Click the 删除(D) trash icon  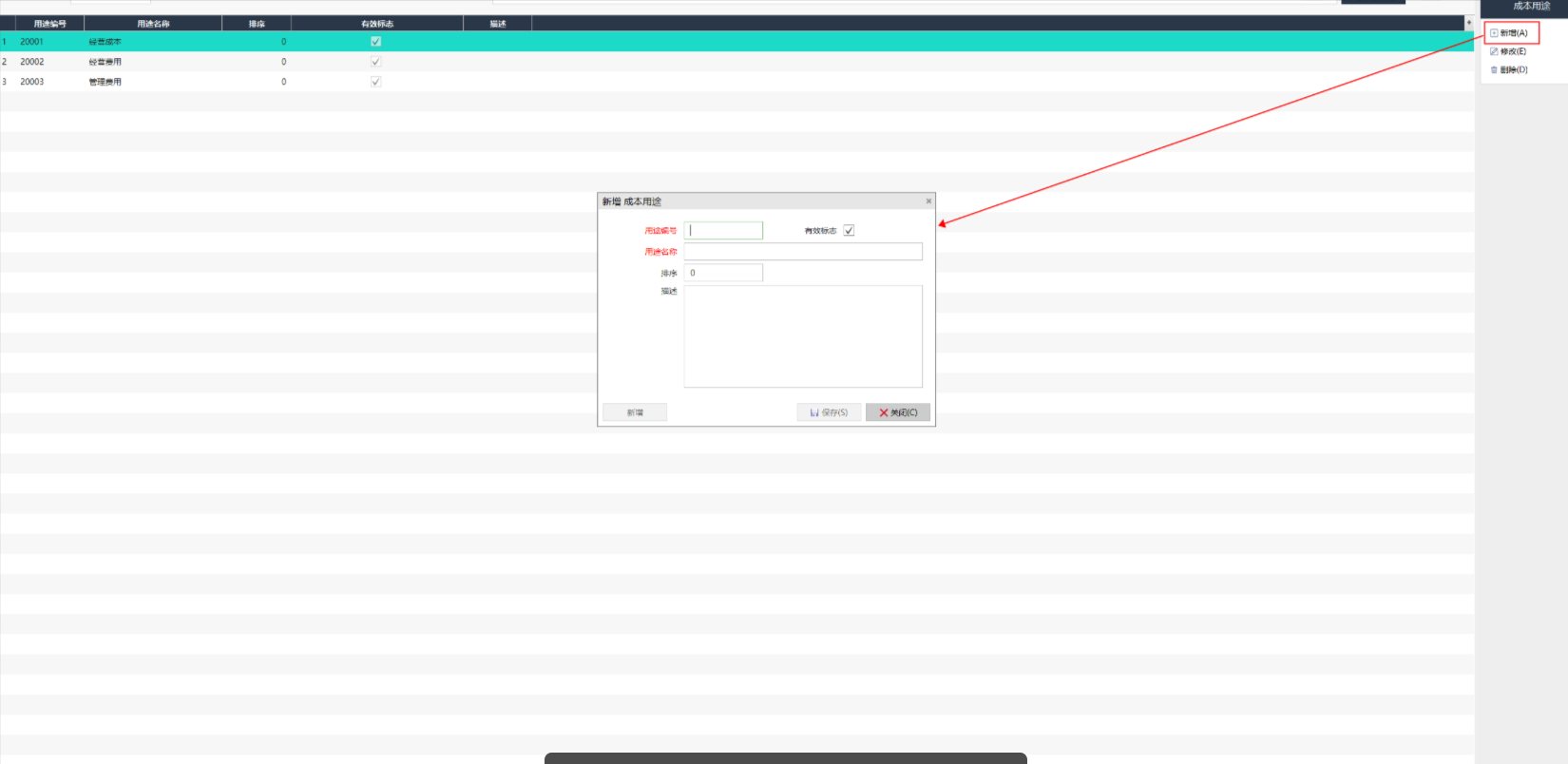pyautogui.click(x=1494, y=69)
